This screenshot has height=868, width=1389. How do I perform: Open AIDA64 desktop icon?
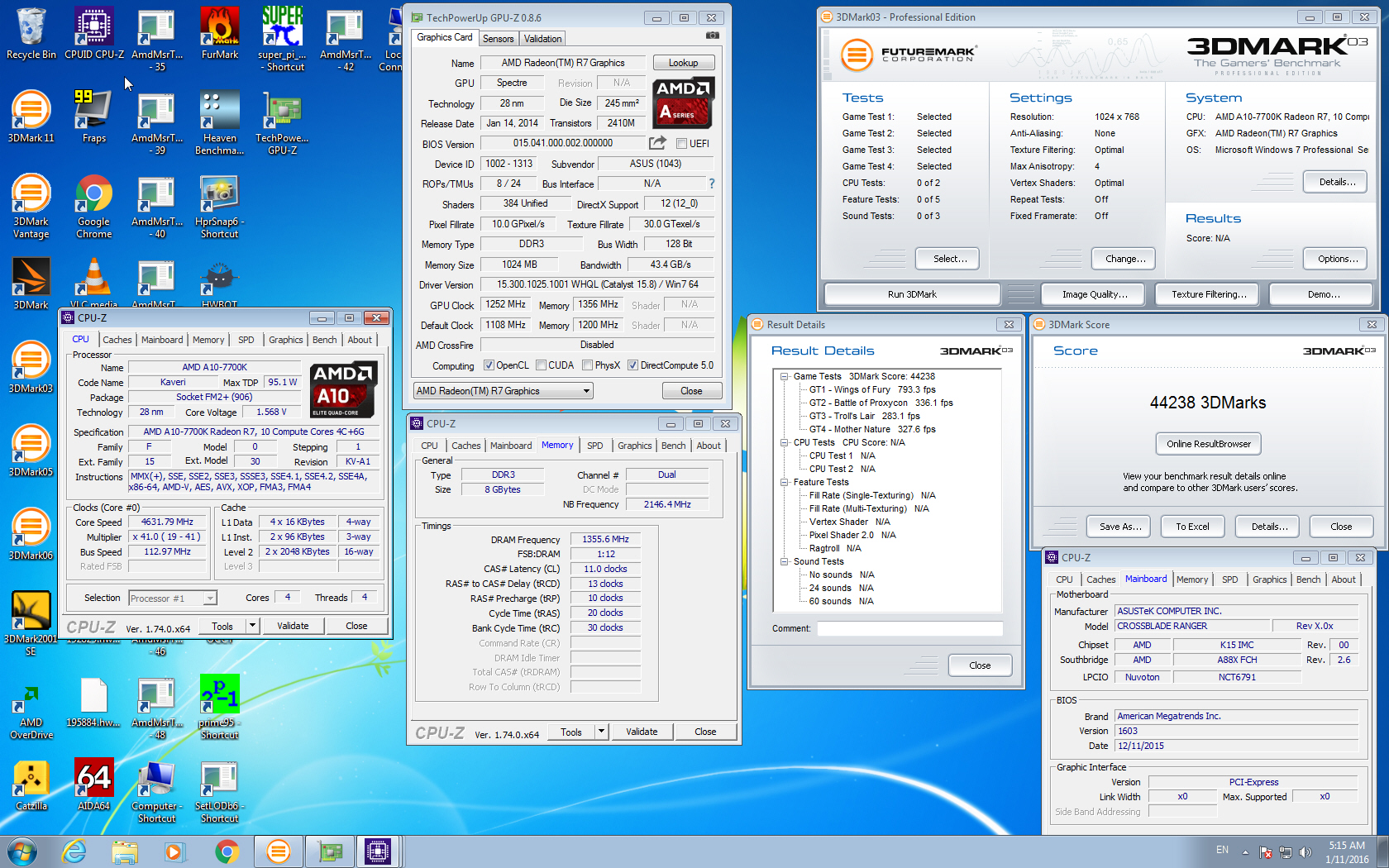coord(93,785)
